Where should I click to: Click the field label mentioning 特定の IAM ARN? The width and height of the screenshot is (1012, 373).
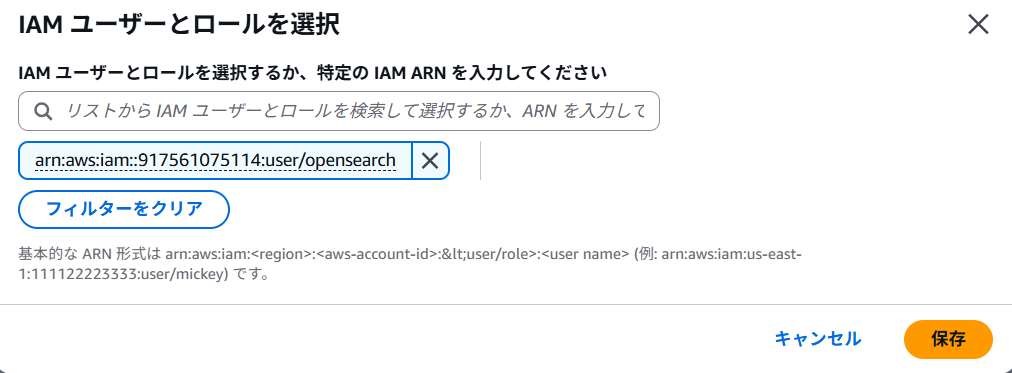coord(313,73)
